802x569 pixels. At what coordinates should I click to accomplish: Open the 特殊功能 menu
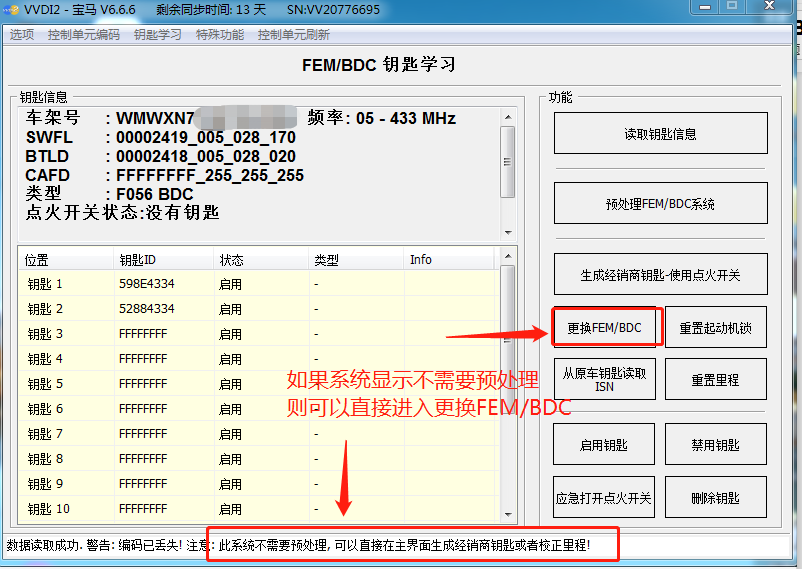tap(220, 35)
